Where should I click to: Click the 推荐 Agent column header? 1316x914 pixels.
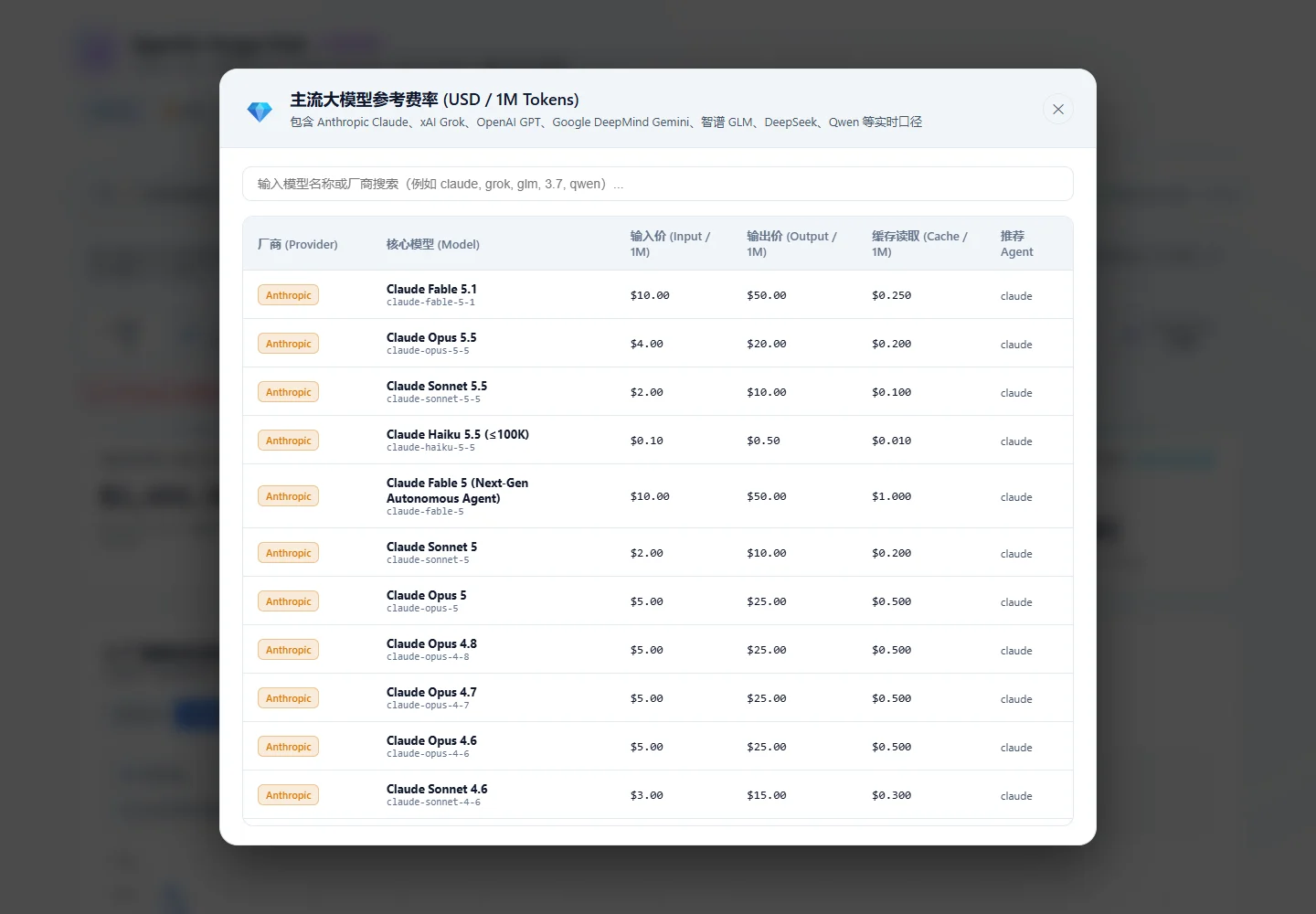[1017, 244]
